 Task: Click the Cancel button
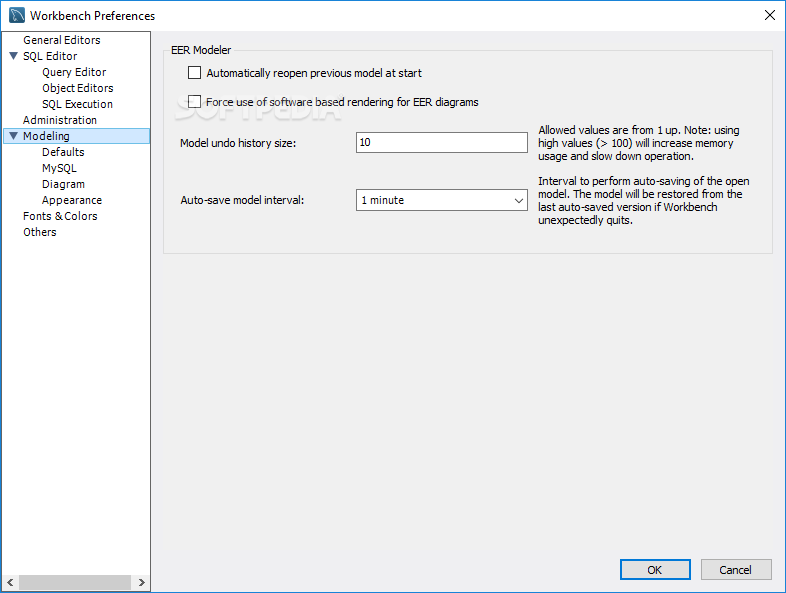(x=736, y=570)
